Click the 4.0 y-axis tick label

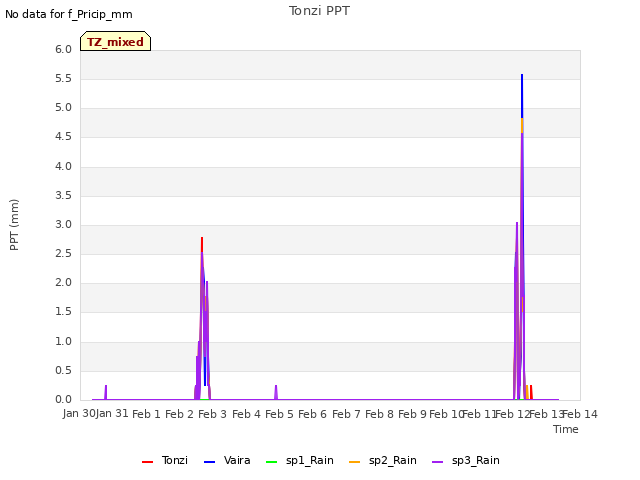pos(63,167)
